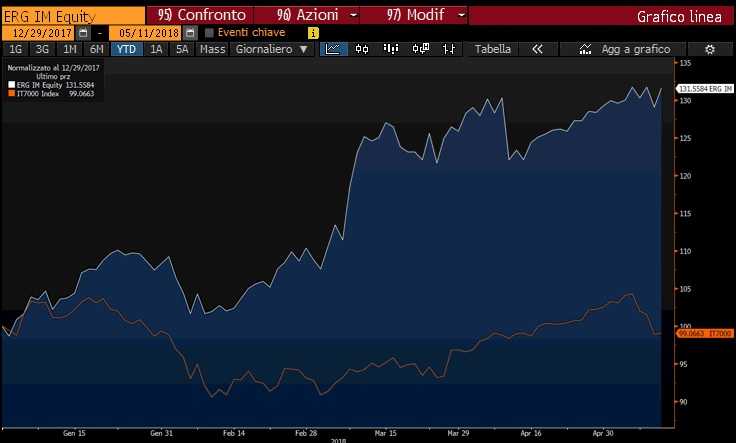Select the Mass time range
736x443 pixels.
212,49
